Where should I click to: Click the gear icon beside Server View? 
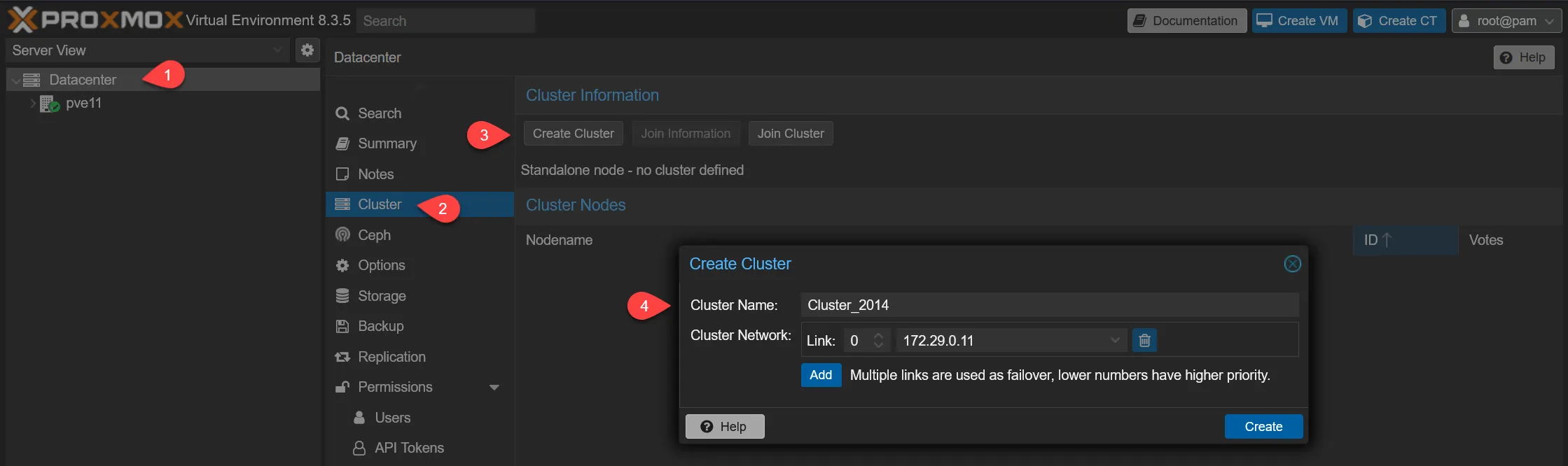point(307,50)
